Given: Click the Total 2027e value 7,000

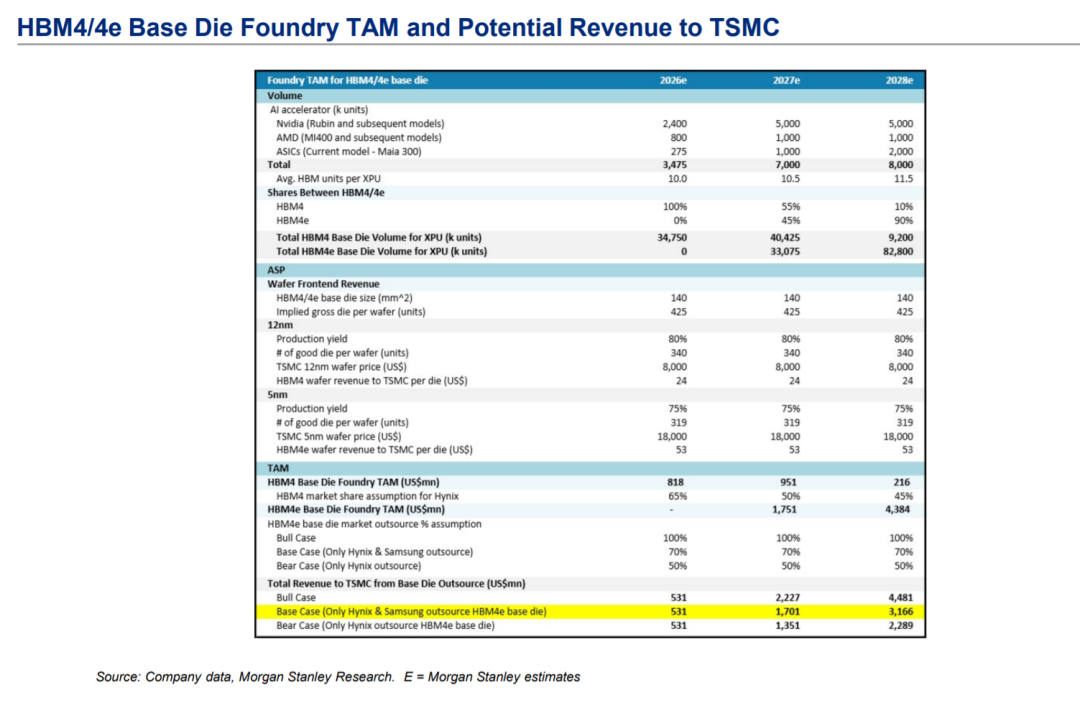Looking at the screenshot, I should tap(787, 165).
